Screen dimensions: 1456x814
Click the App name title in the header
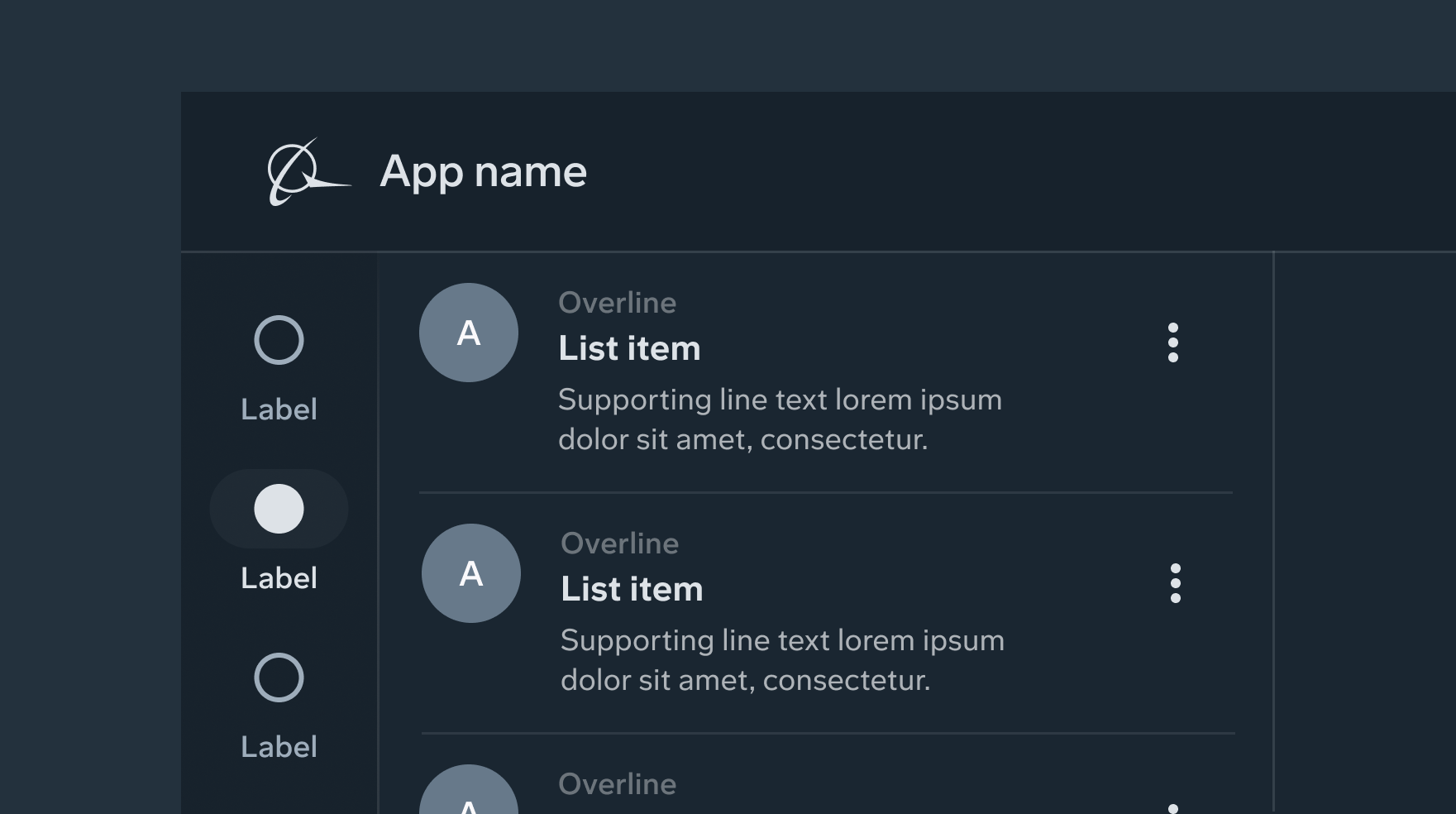tap(484, 171)
